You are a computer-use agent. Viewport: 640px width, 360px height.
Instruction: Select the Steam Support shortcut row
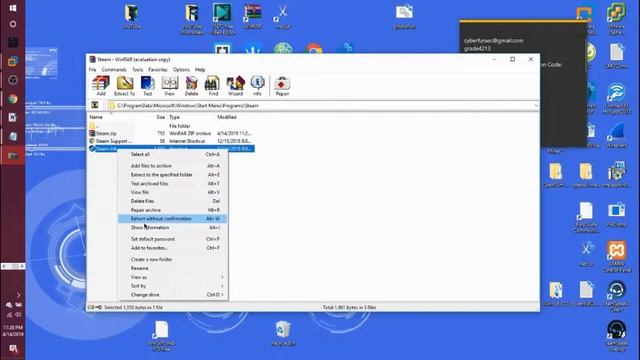click(171, 141)
